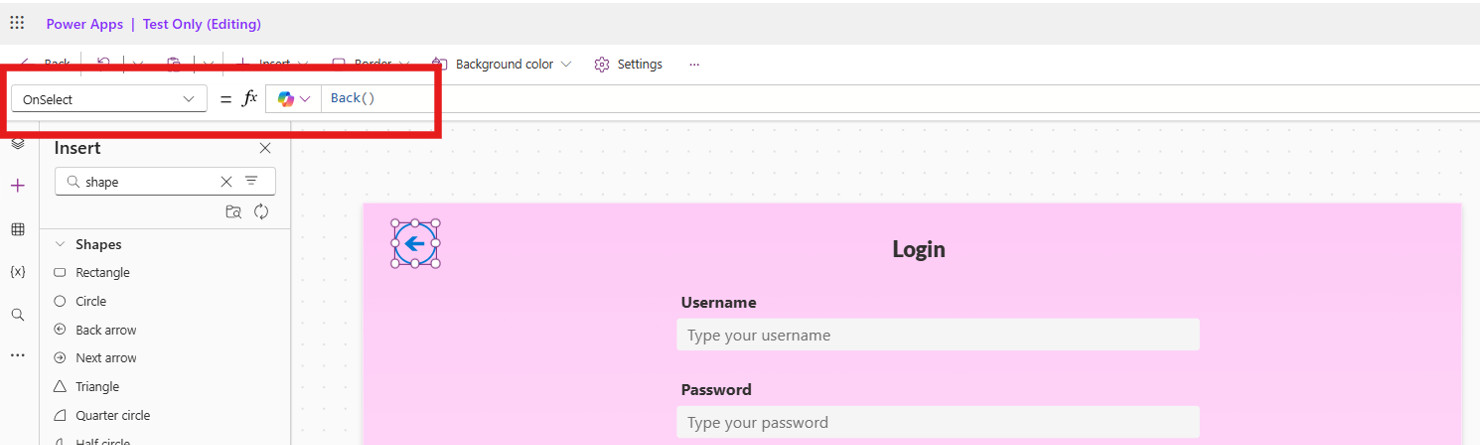Screen dimensions: 1480x445
Task: Open the filter icon in search box
Action: tap(251, 181)
